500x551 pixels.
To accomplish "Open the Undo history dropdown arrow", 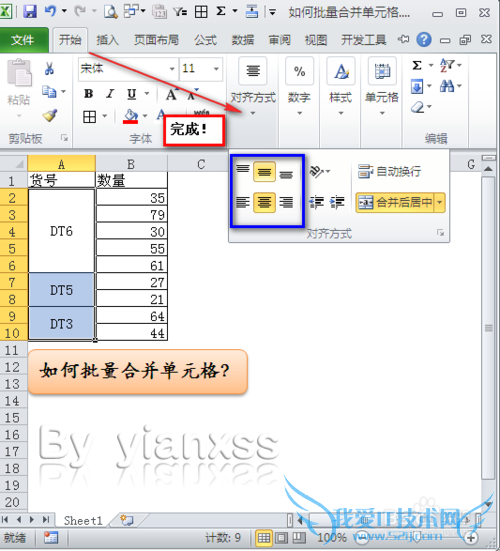I will coord(64,11).
